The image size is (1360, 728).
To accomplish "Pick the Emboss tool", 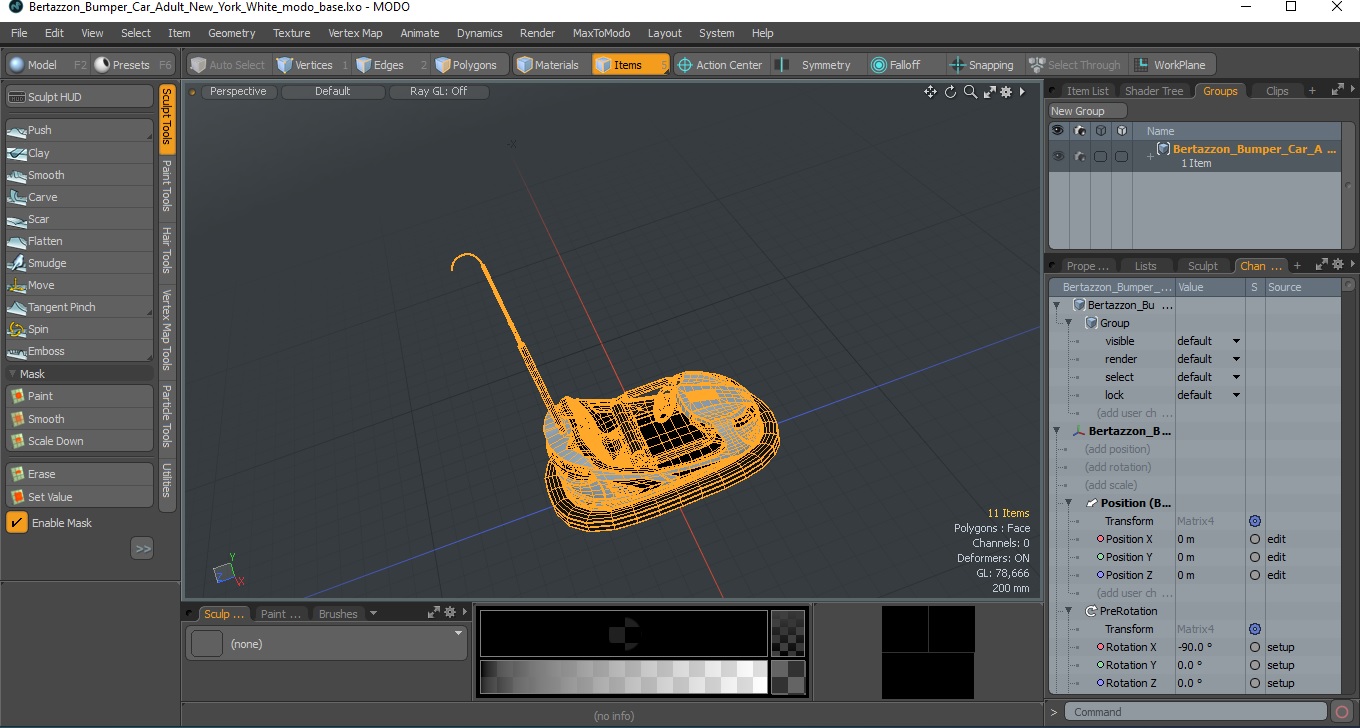I will 80,351.
